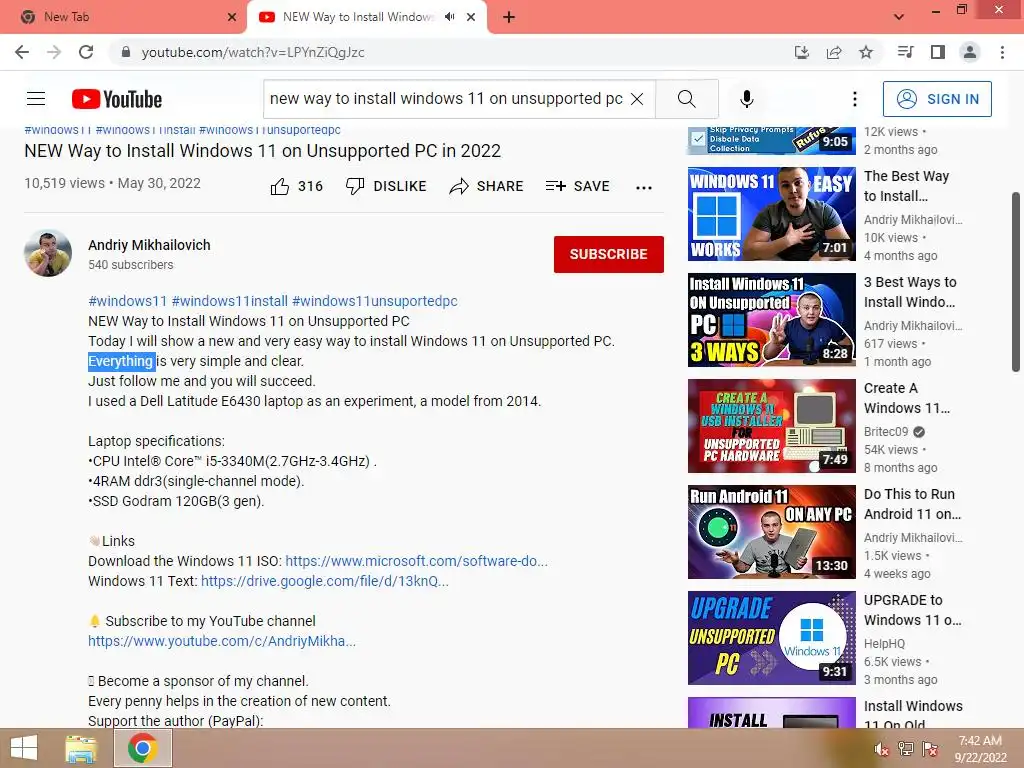The image size is (1024, 768).
Task: Go to YouTube home via logo
Action: click(117, 99)
